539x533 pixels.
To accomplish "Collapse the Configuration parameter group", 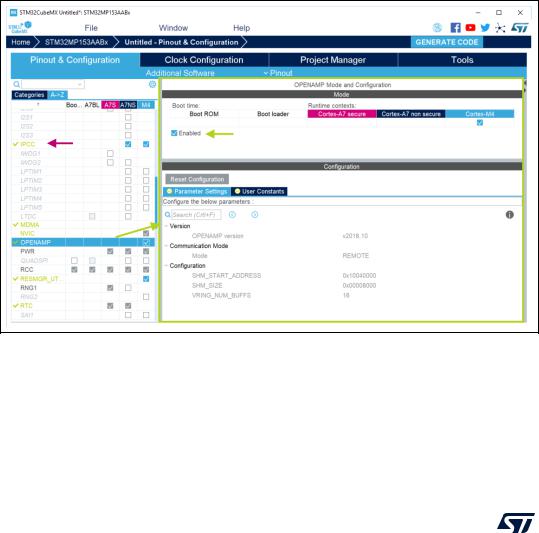I will tap(166, 266).
